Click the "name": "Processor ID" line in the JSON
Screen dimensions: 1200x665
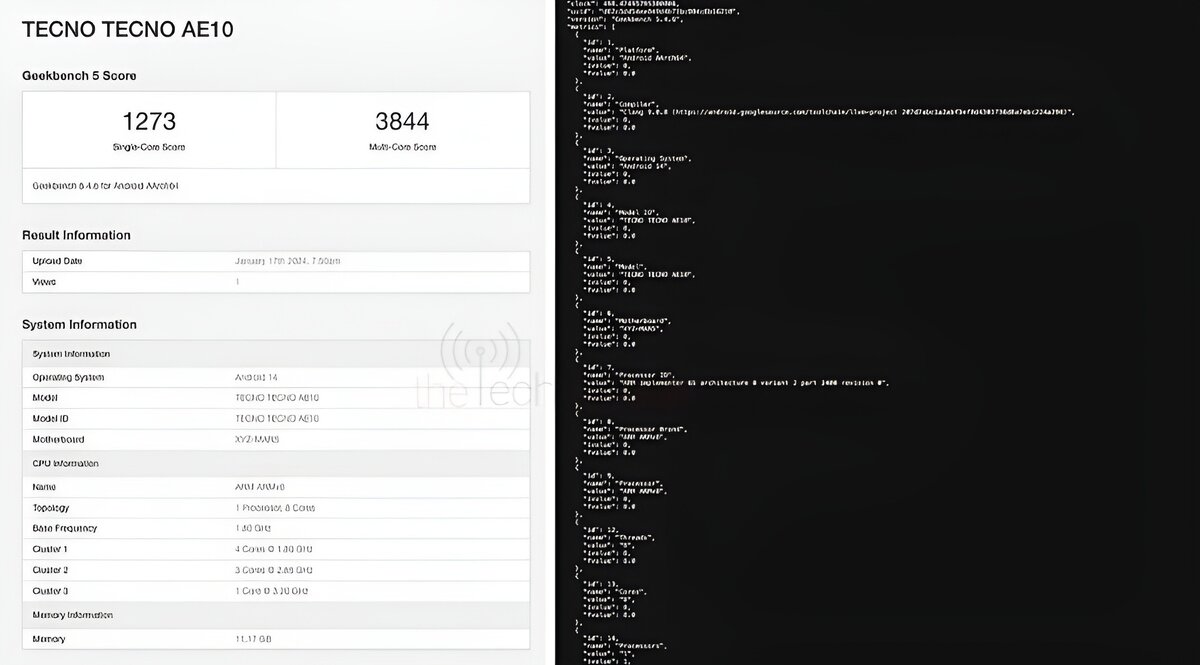tap(629, 374)
